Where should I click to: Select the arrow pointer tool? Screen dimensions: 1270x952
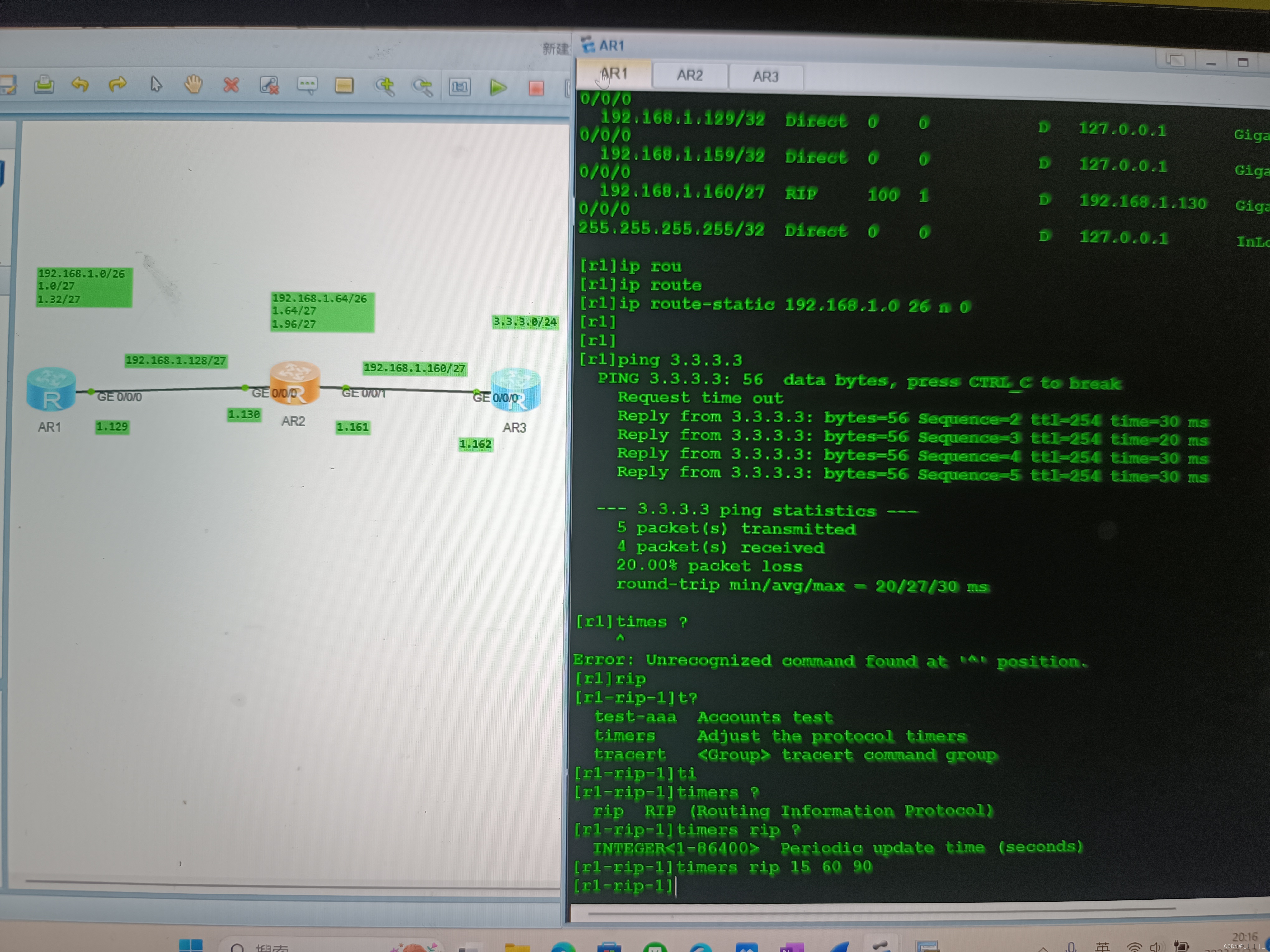[156, 85]
